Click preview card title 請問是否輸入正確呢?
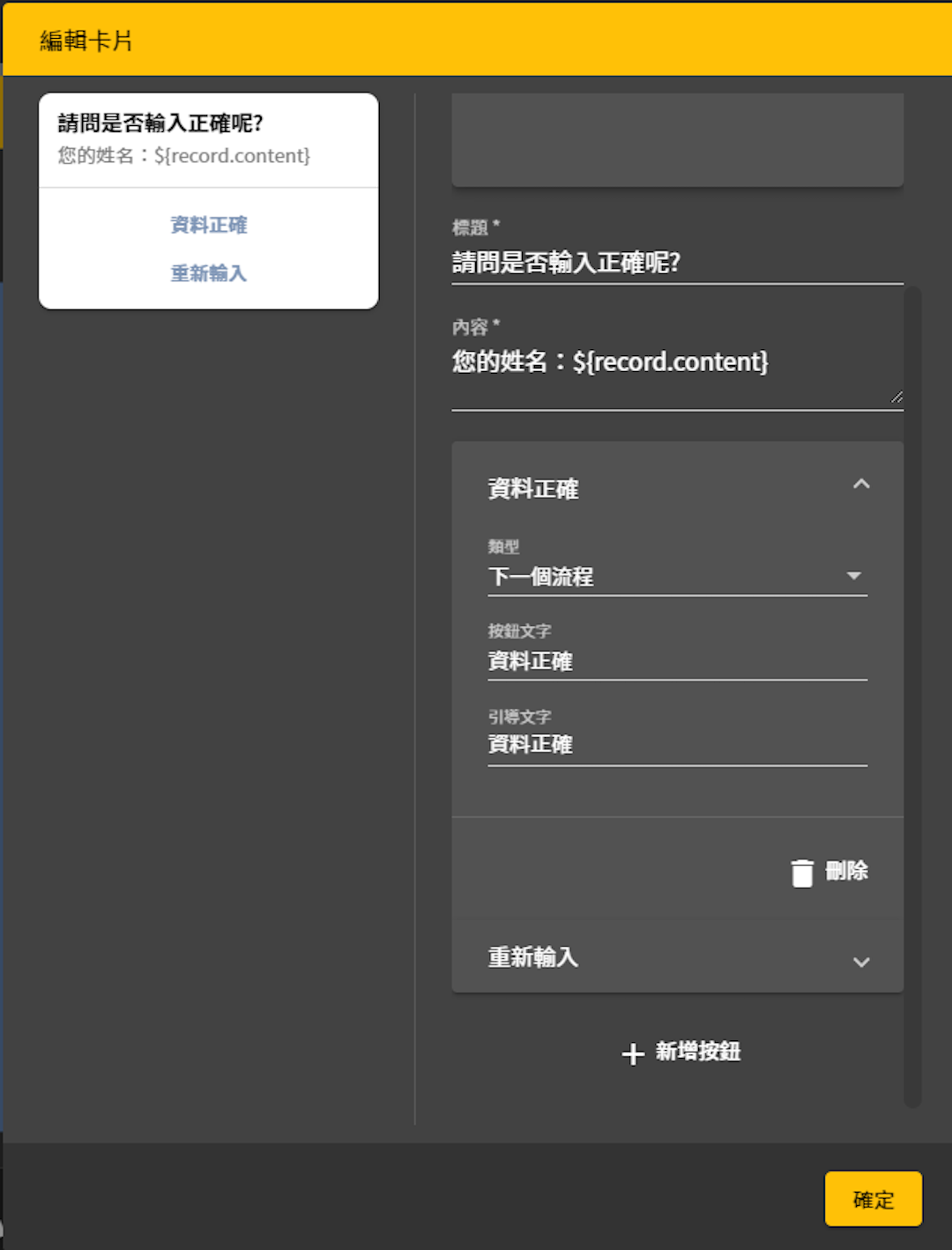 pyautogui.click(x=160, y=123)
